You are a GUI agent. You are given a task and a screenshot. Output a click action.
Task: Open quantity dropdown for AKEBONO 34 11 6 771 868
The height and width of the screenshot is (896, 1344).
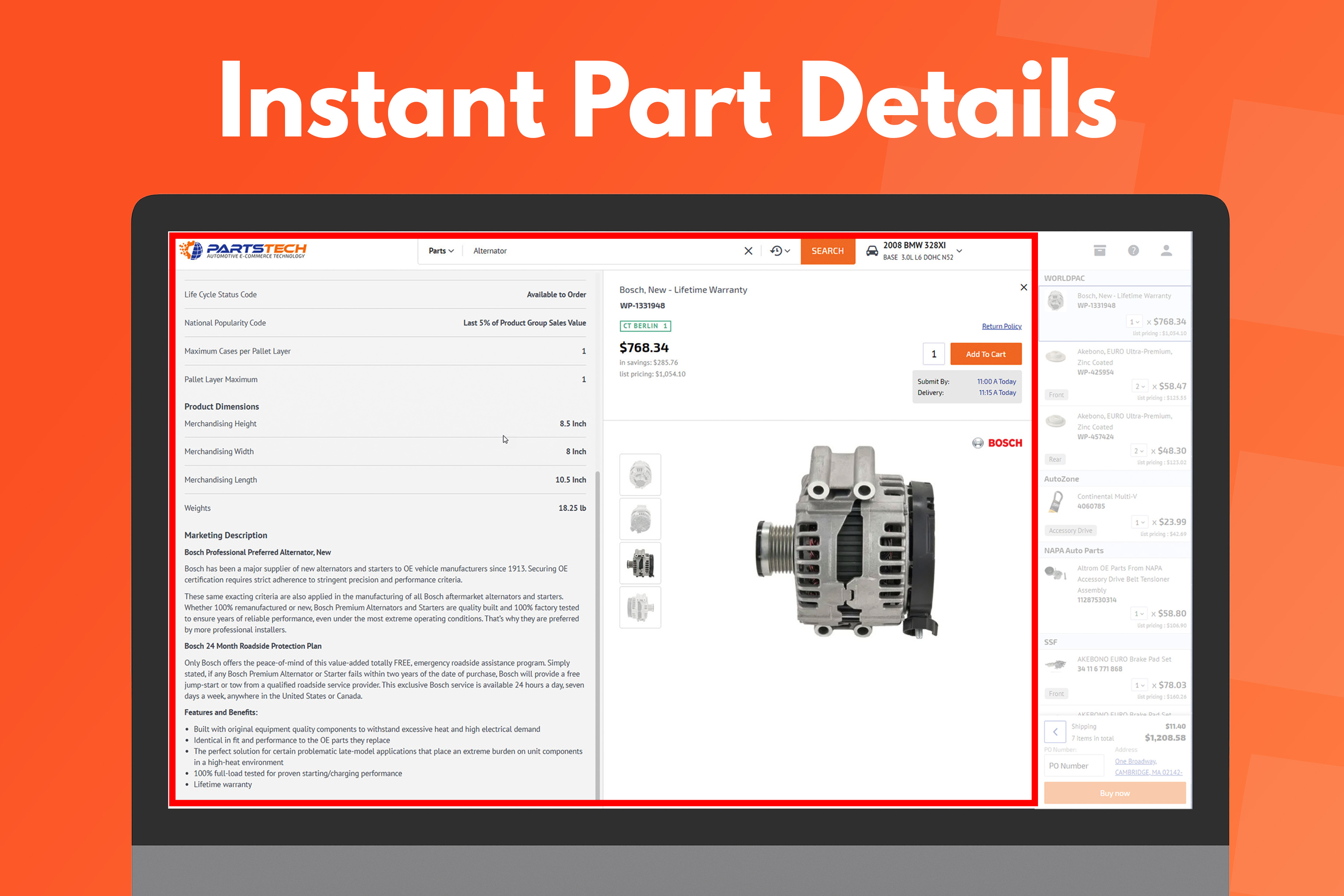1139,685
